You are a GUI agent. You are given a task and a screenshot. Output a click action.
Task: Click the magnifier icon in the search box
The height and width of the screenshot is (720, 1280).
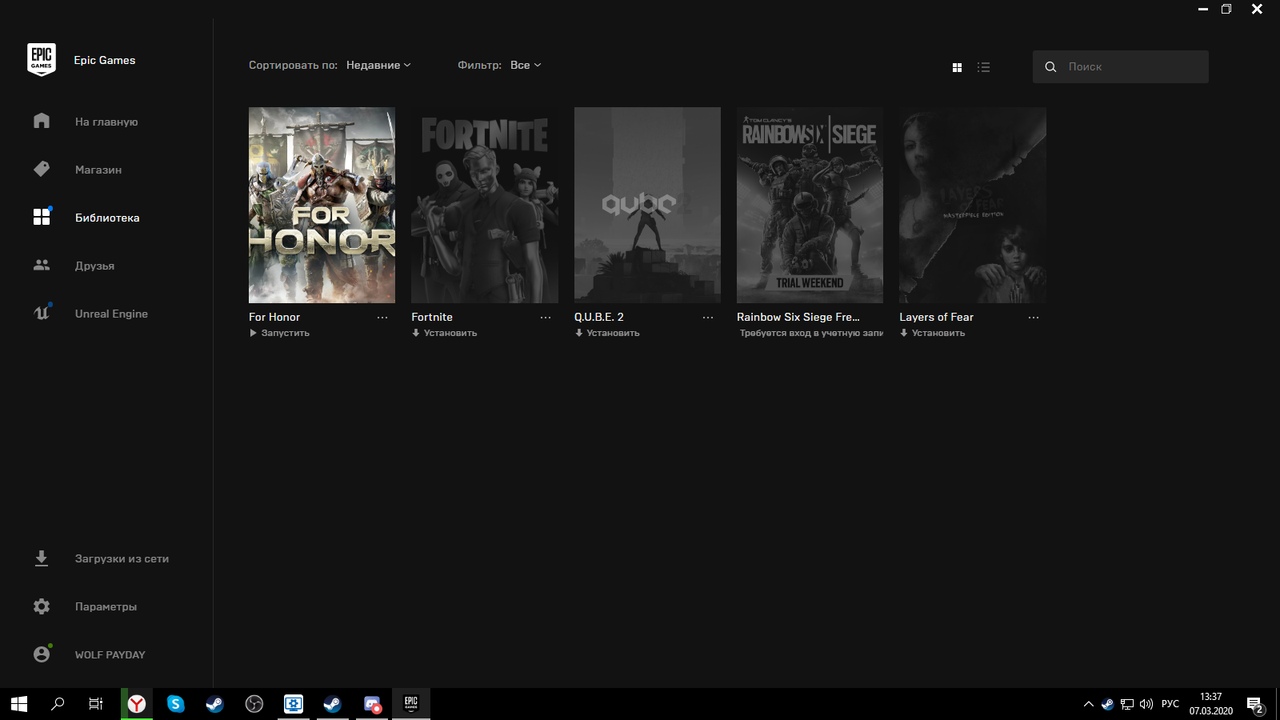point(1050,67)
